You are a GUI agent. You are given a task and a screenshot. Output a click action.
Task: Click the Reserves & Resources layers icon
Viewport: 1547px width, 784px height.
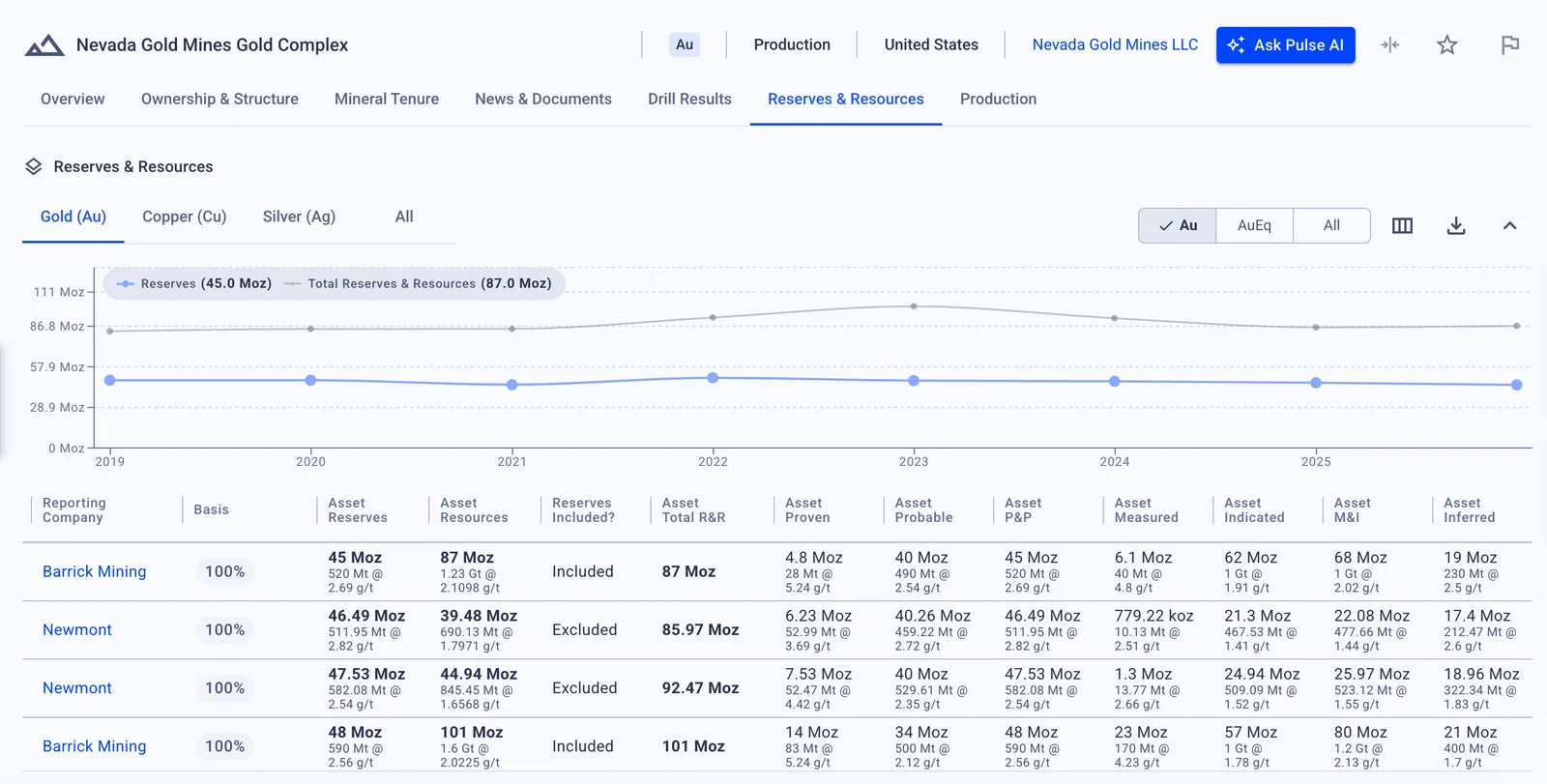34,166
